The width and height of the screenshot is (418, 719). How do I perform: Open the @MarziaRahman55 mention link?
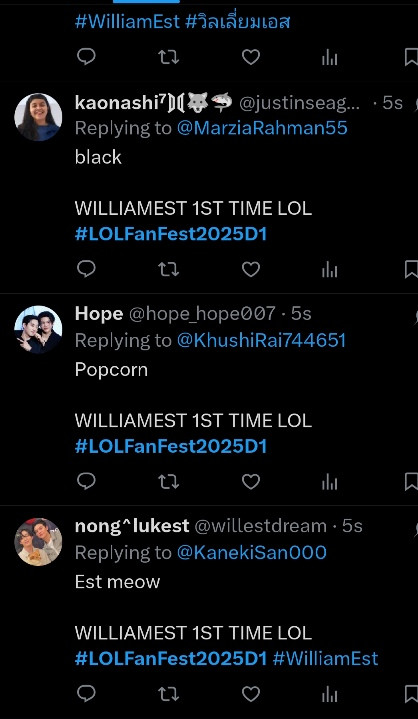tap(262, 128)
